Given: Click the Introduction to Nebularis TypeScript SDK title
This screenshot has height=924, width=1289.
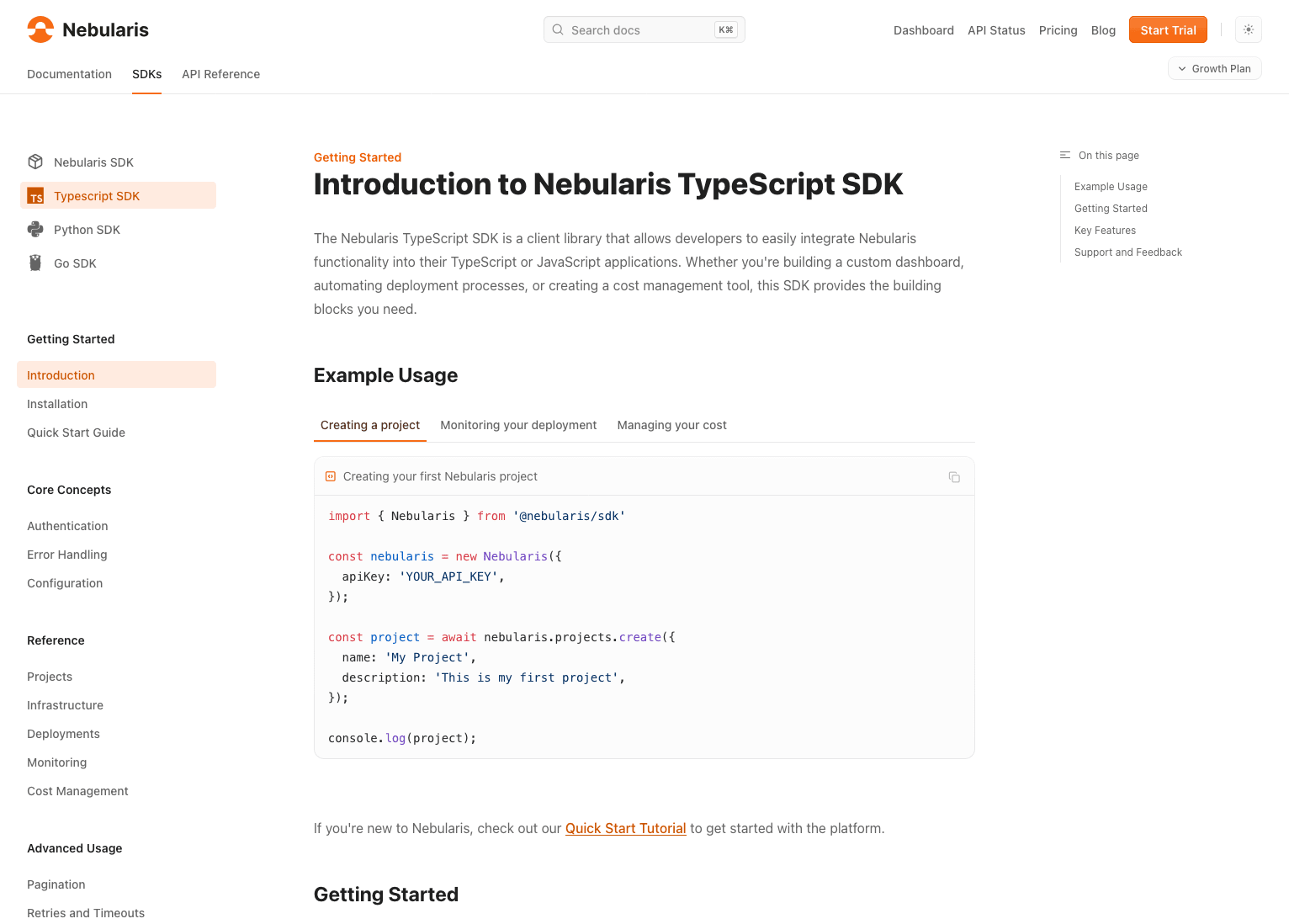Looking at the screenshot, I should tap(608, 184).
